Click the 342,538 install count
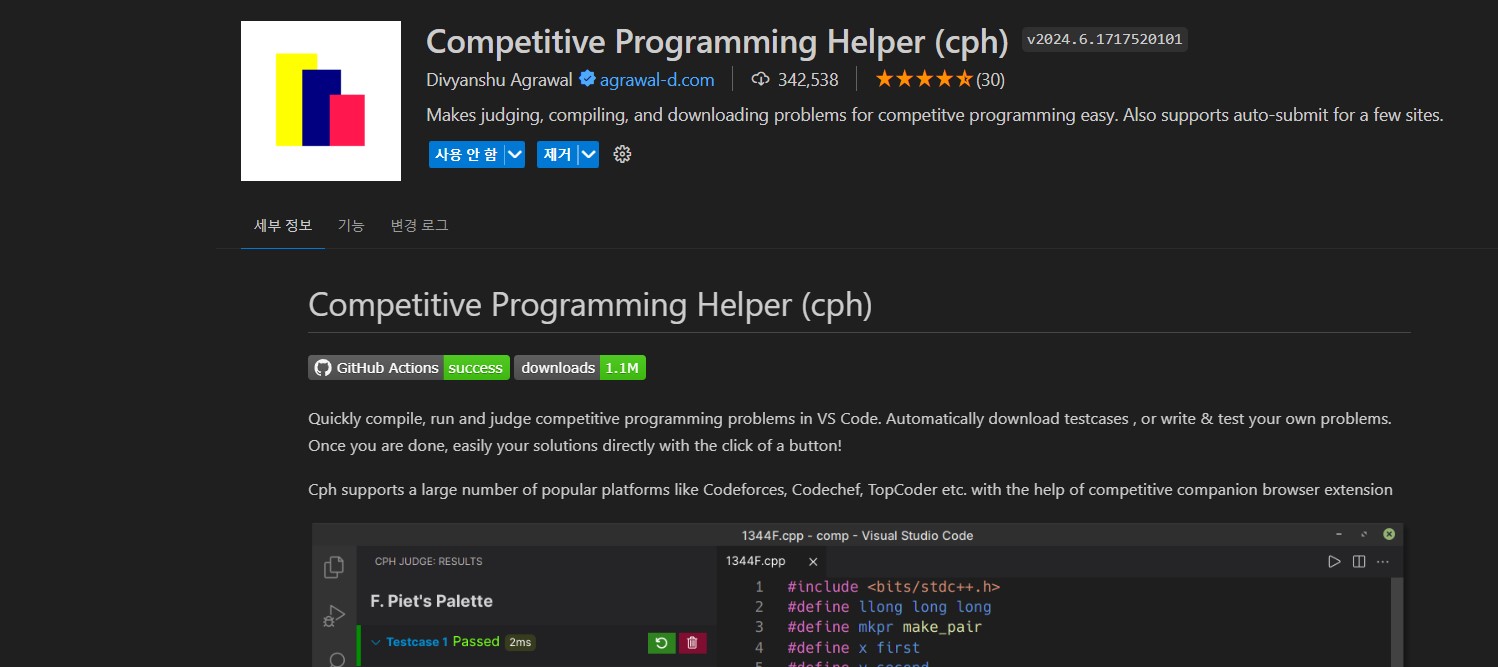 tap(808, 79)
